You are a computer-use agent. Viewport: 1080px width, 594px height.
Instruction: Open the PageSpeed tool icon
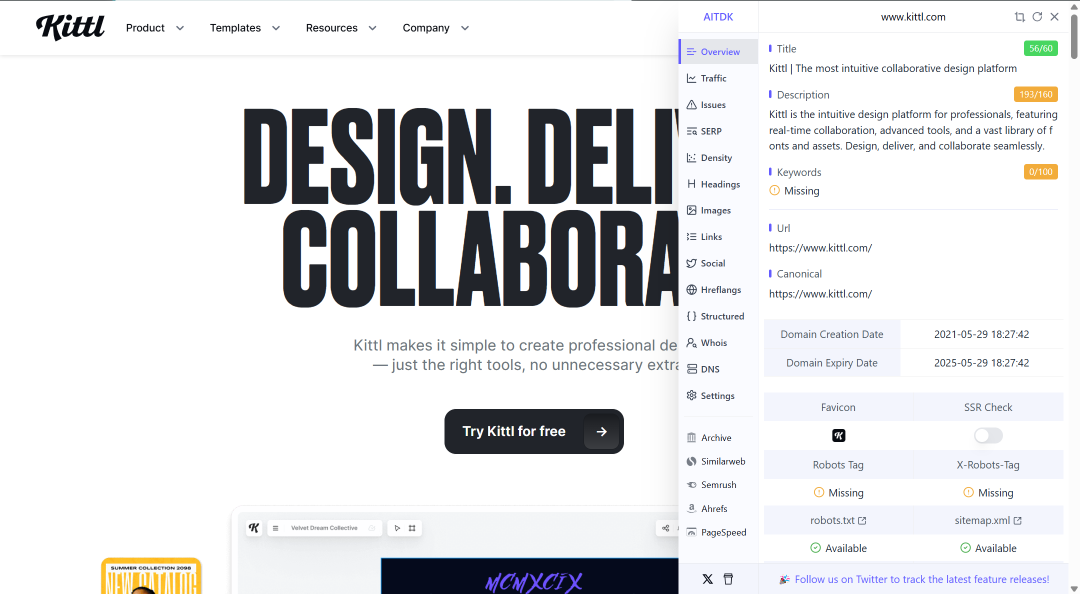692,532
